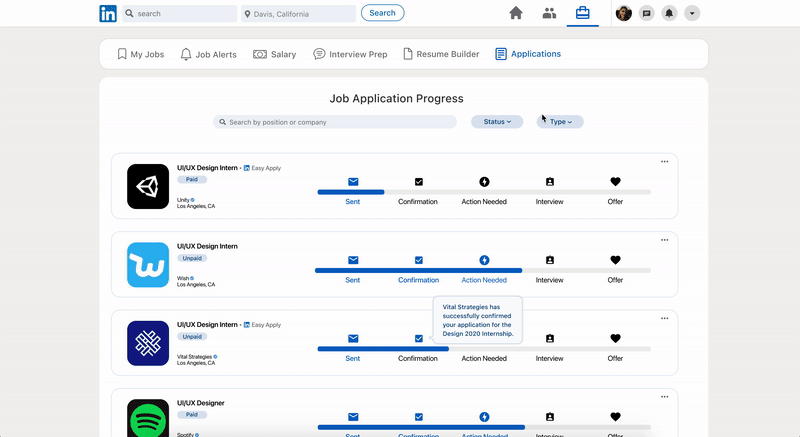Screen dimensions: 800x437
Task: Click the Confirmation checkmark icon in Wish row
Action: (x=419, y=260)
